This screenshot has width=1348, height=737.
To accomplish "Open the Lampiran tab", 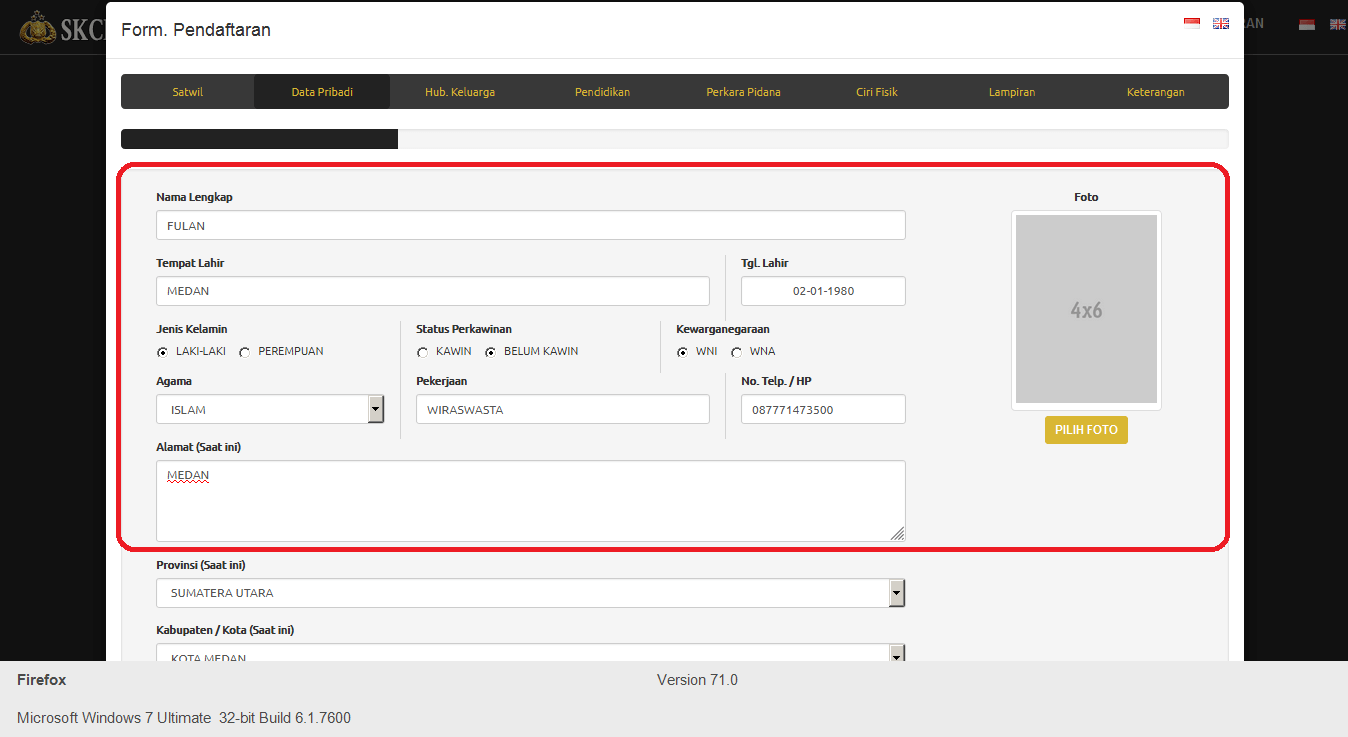I will [1012, 92].
